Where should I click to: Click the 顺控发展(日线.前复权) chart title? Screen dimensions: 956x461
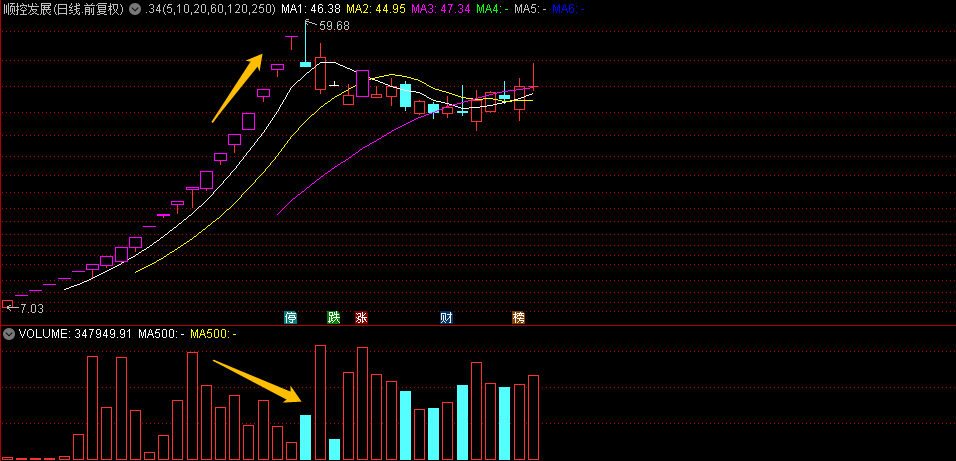coord(64,9)
